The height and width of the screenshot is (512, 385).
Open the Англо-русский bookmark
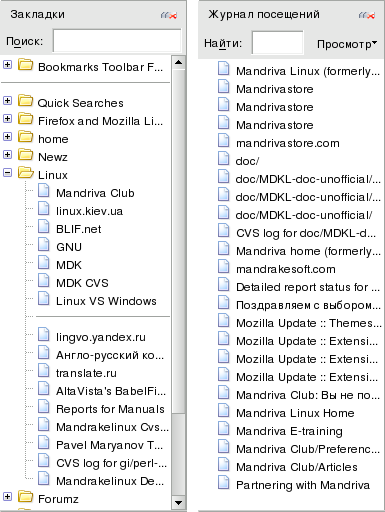coord(110,355)
